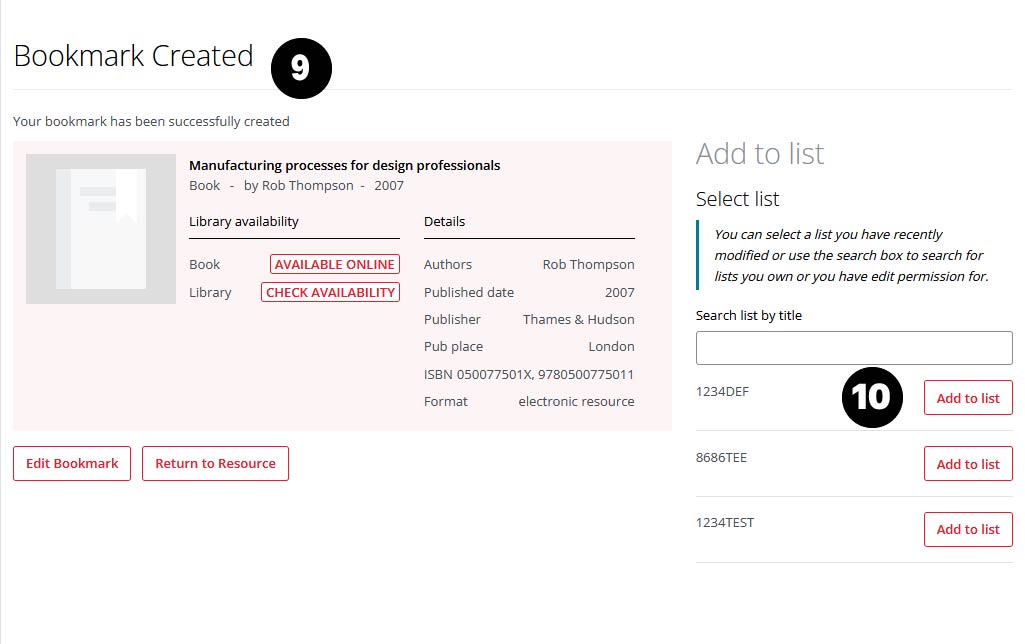
Task: Add bookmark to the 1234TEST list
Action: (967, 530)
